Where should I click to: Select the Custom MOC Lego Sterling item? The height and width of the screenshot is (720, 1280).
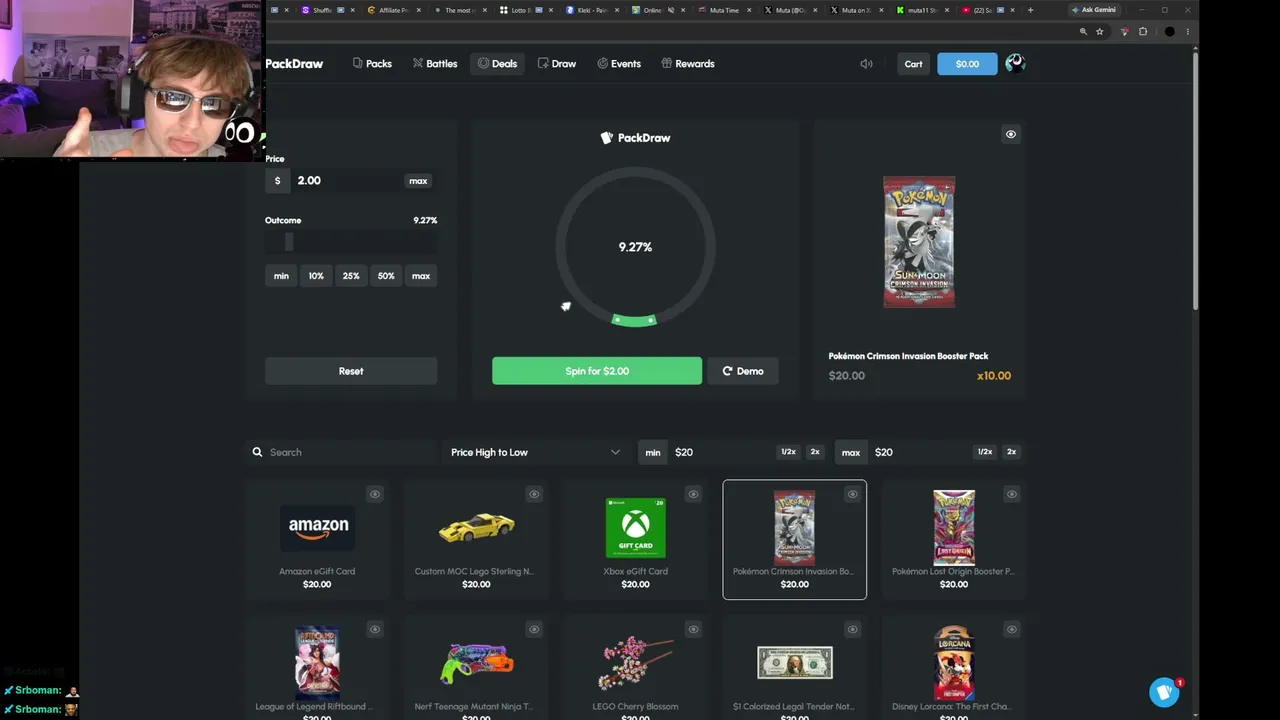(476, 540)
